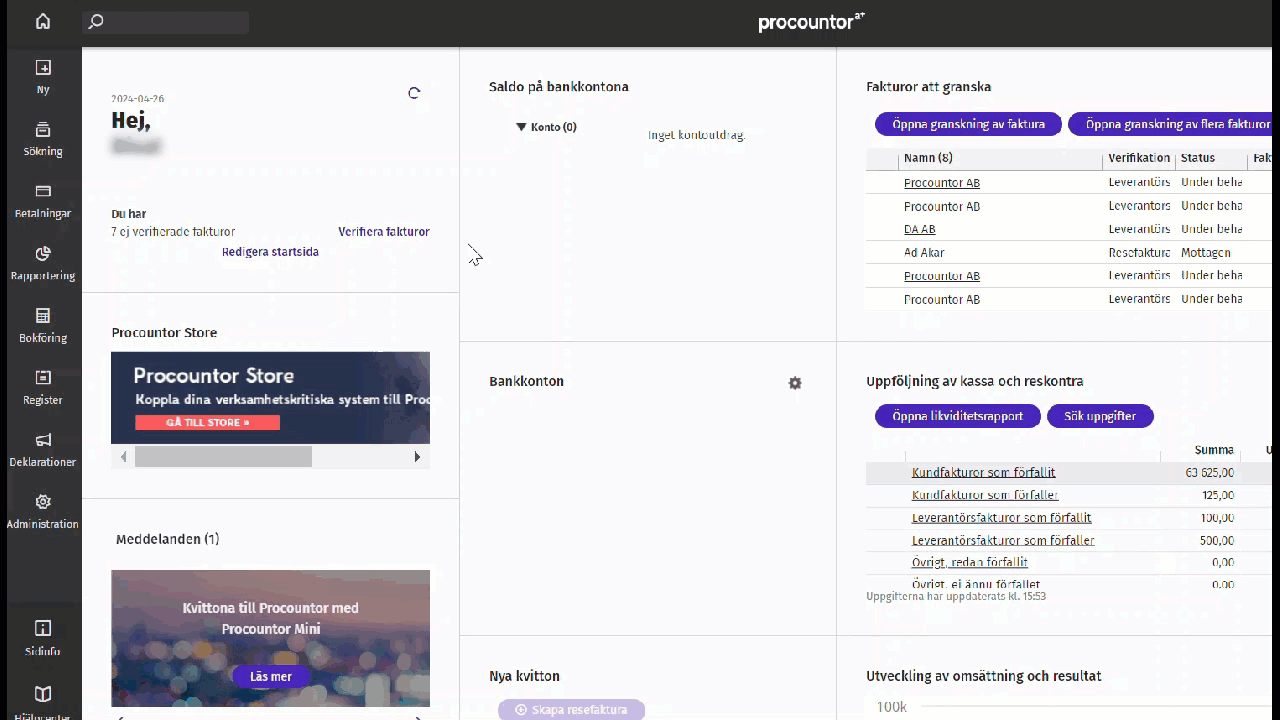This screenshot has height=720, width=1280.
Task: Sort by the Verifikation column header
Action: point(1139,158)
